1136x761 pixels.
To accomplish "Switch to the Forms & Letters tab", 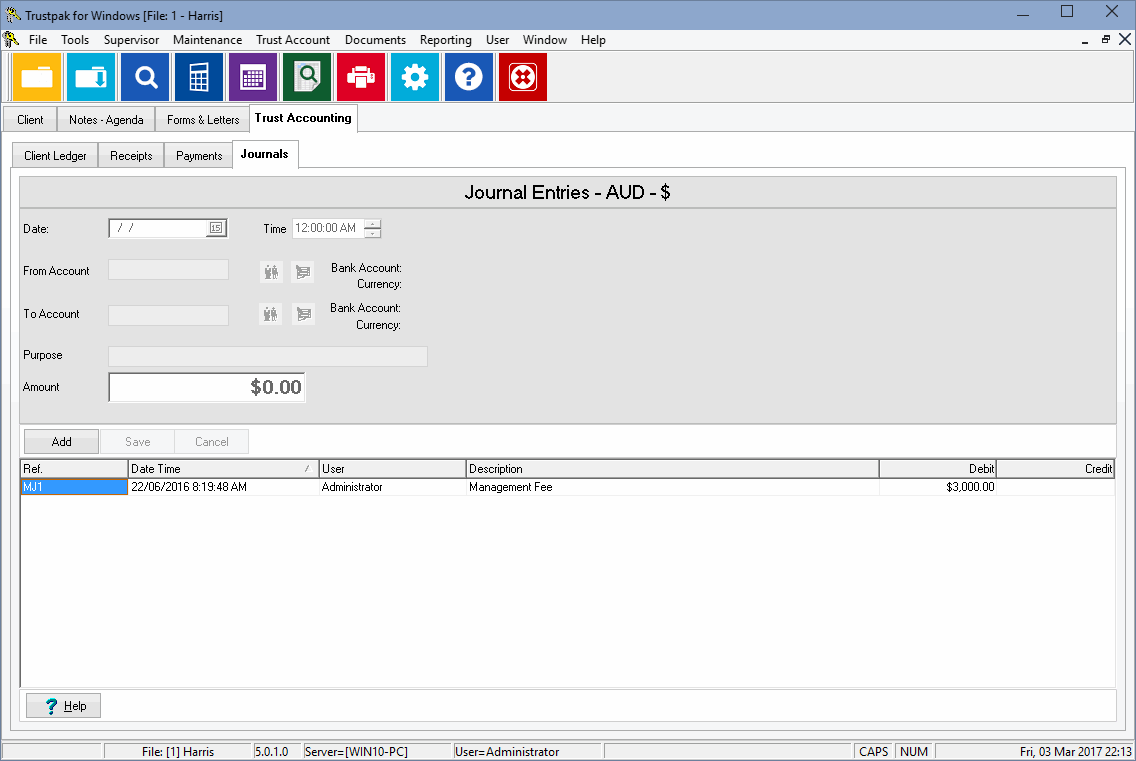I will pyautogui.click(x=203, y=120).
